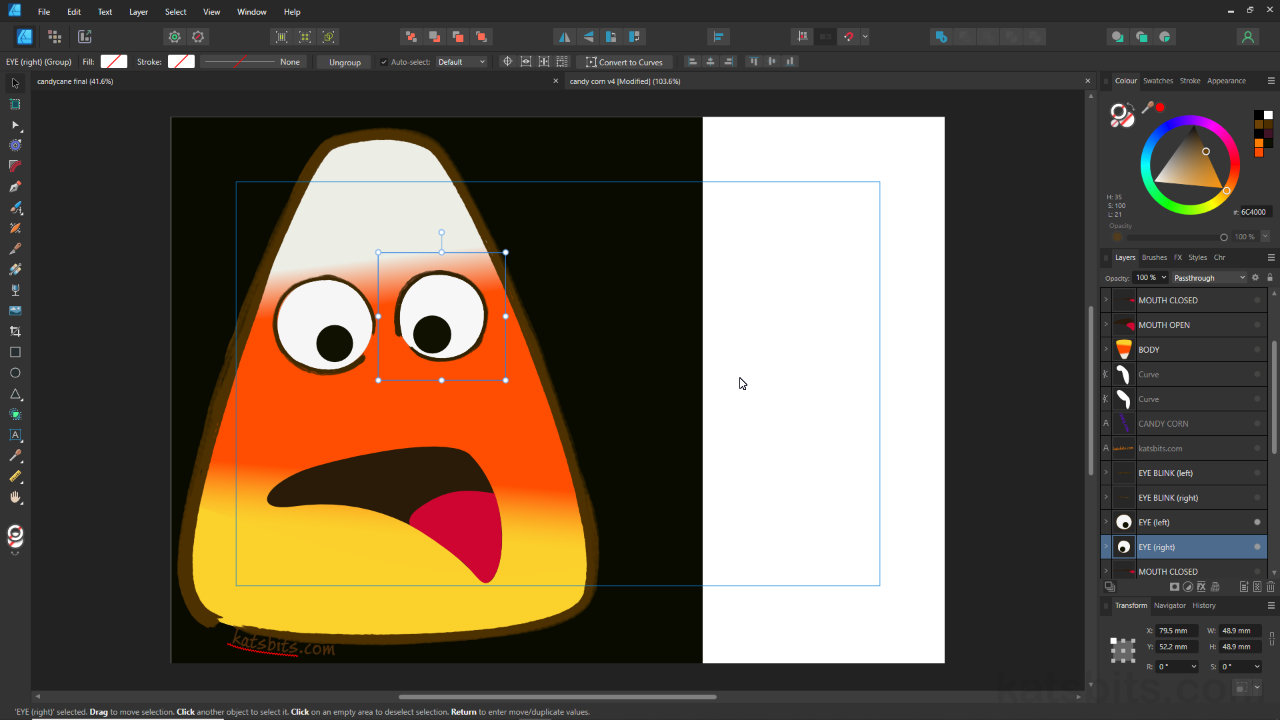Toggle visibility of EYE (right) layer
This screenshot has height=720, width=1280.
click(1257, 547)
